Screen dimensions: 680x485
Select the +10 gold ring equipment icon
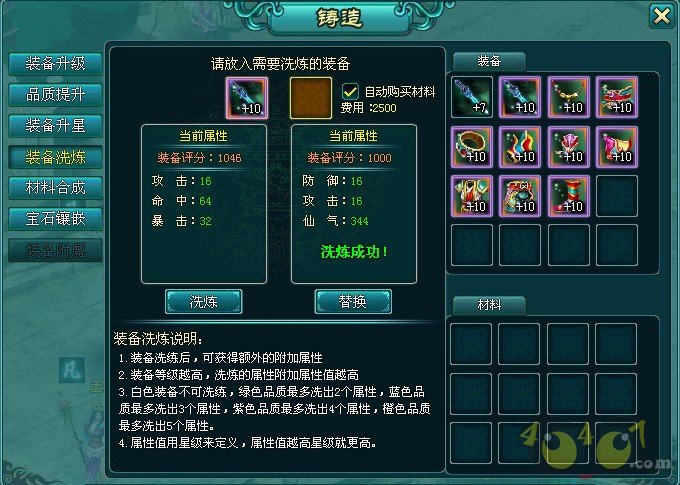tap(472, 147)
